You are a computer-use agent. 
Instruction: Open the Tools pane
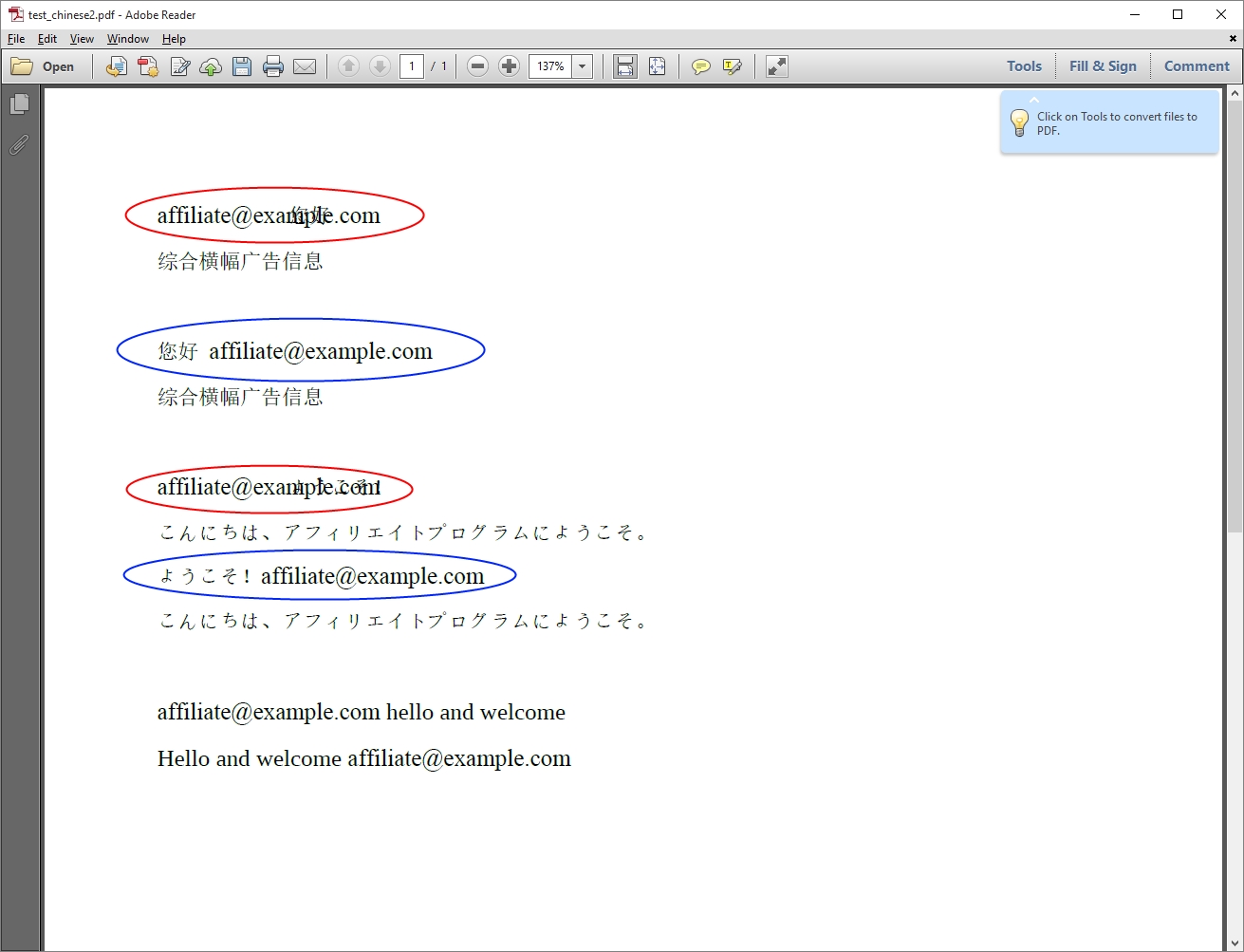click(1024, 66)
